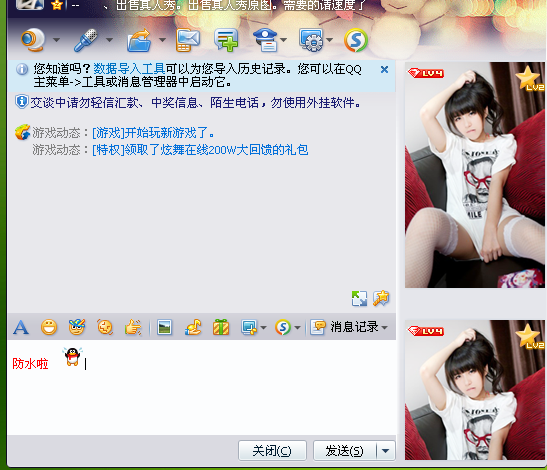The height and width of the screenshot is (470, 547).
Task: Click the gold star LV2 badge on lower picture
Action: pos(530,336)
